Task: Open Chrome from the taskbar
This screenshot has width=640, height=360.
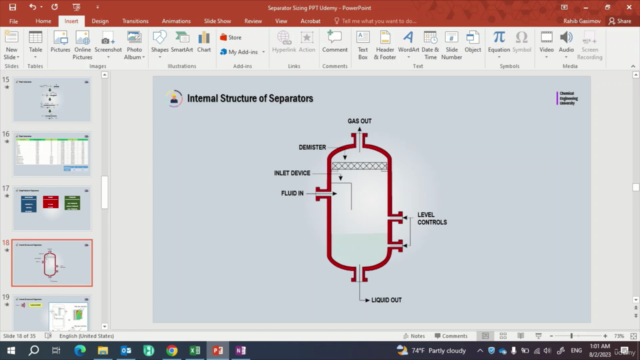Action: pyautogui.click(x=172, y=351)
